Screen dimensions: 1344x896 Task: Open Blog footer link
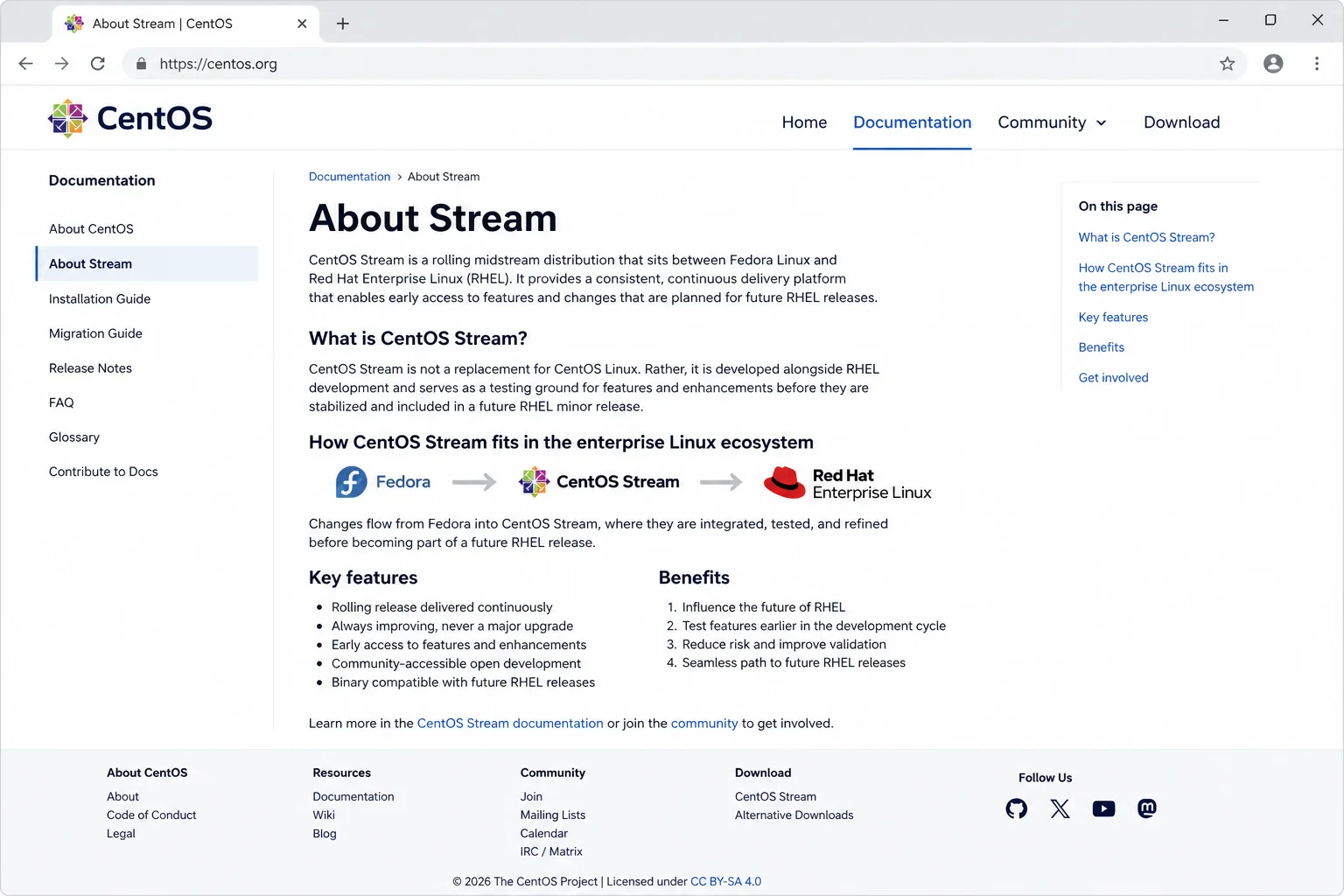pos(325,833)
